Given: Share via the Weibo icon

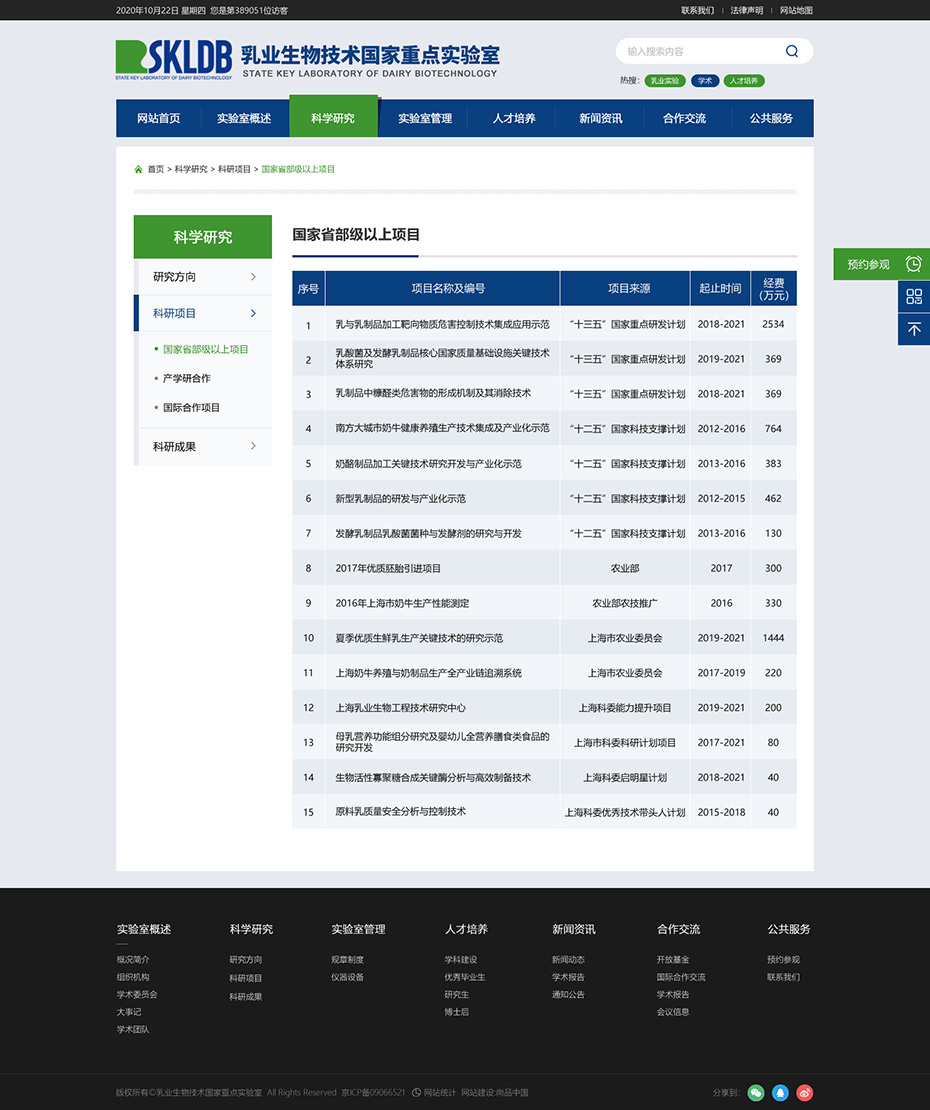Looking at the screenshot, I should [805, 1093].
